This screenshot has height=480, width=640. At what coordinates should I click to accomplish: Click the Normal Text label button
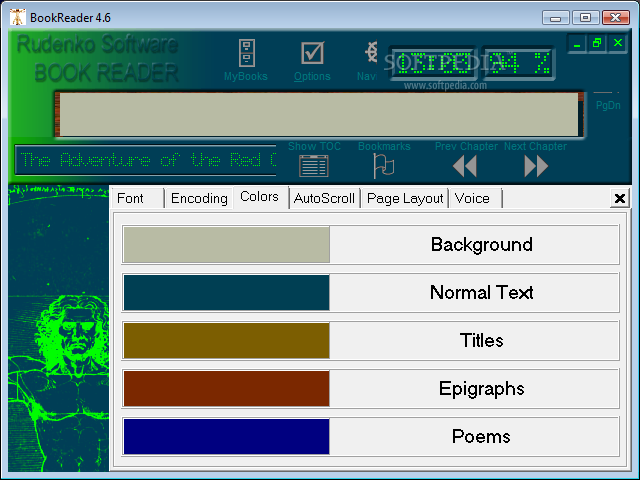click(474, 293)
